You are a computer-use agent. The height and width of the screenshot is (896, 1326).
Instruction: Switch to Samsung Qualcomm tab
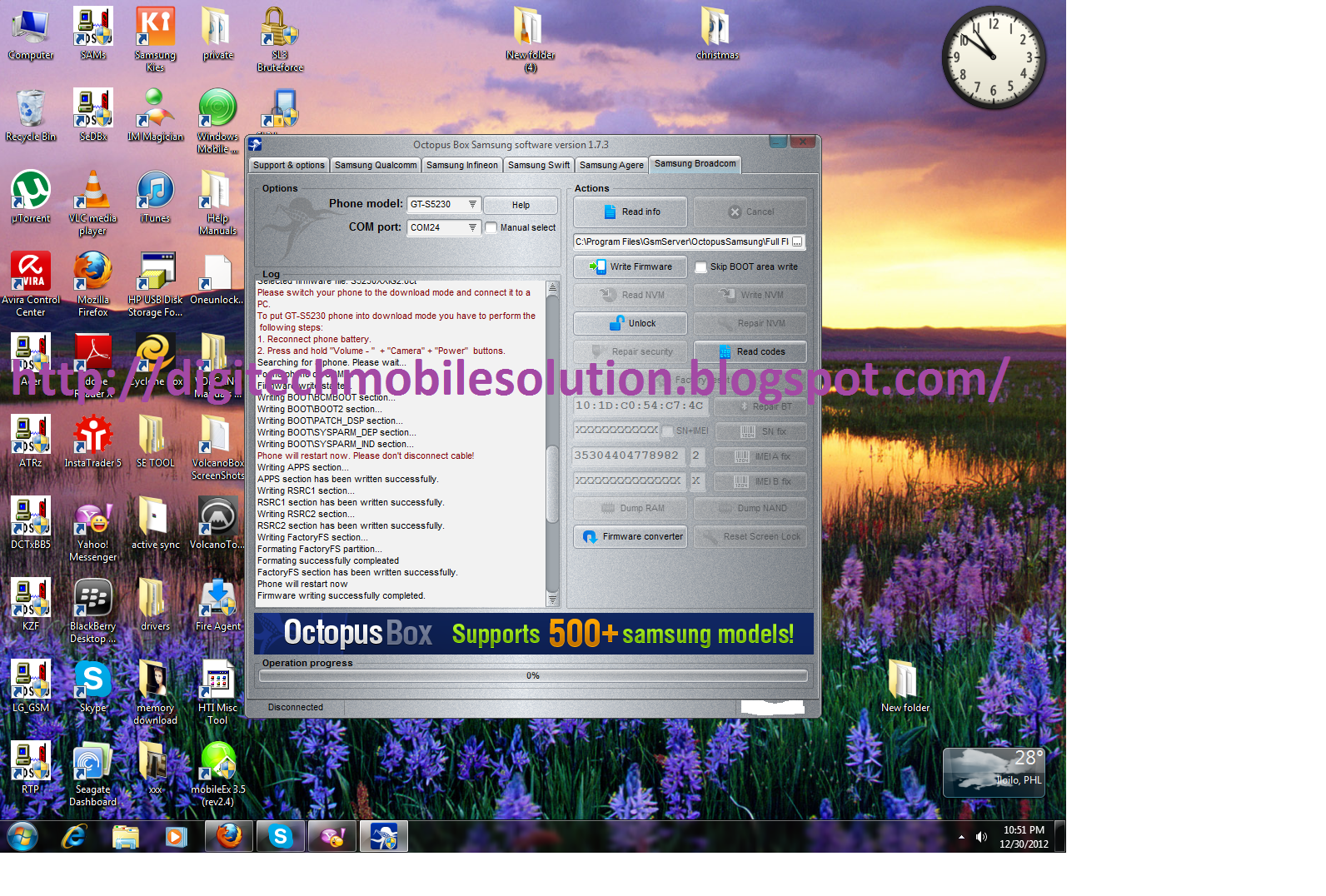click(376, 165)
